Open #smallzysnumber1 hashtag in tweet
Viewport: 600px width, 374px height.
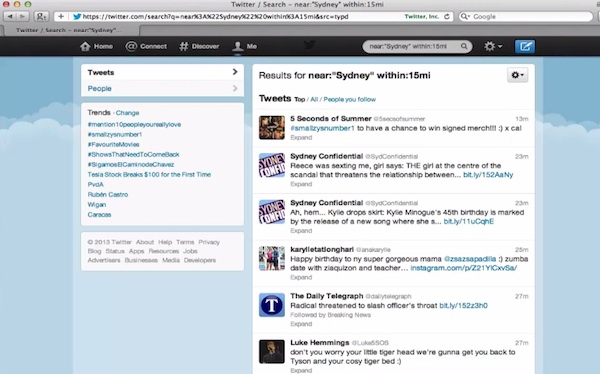coord(323,128)
